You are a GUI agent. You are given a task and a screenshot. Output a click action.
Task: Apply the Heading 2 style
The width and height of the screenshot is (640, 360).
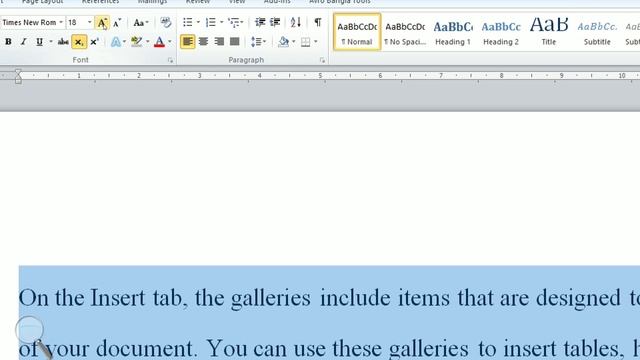click(501, 32)
